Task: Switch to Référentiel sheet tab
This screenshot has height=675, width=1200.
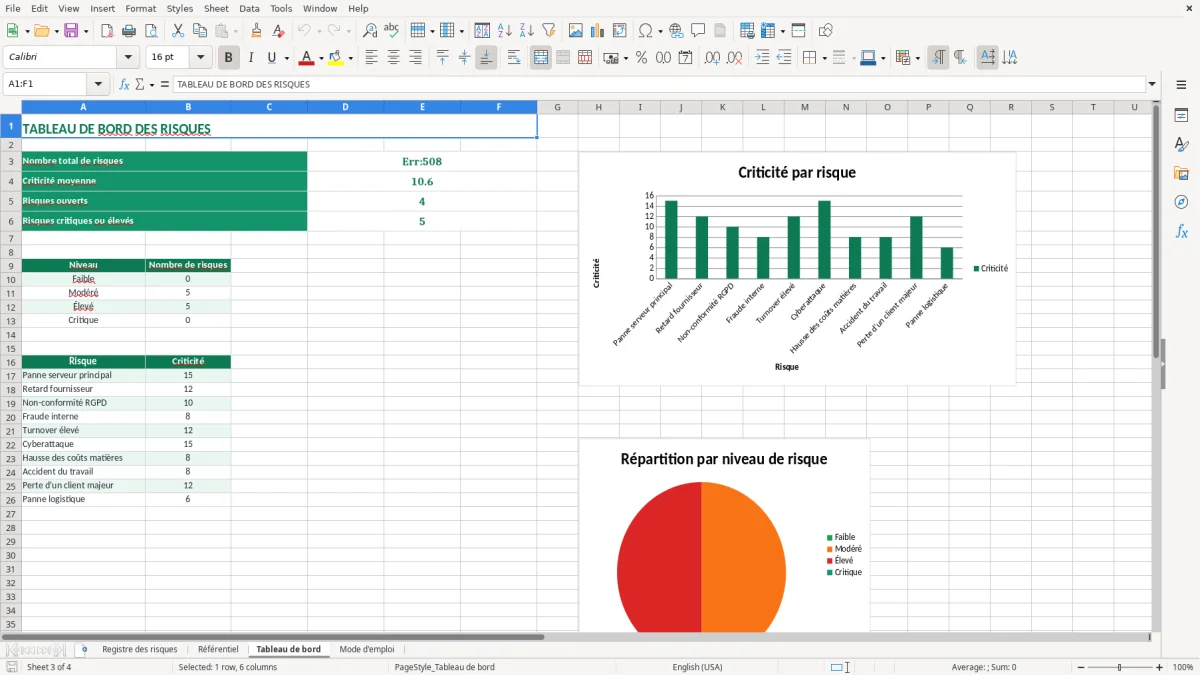Action: pos(218,649)
